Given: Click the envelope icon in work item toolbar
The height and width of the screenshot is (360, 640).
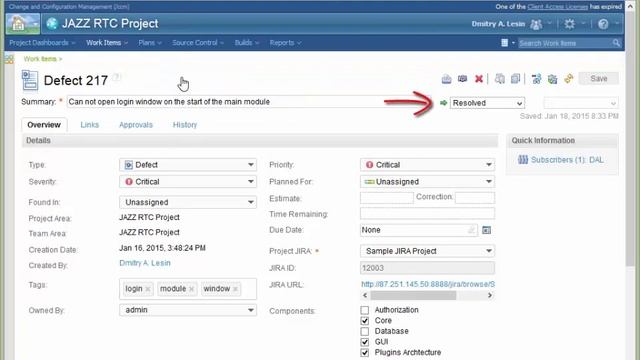Looking at the screenshot, I should pyautogui.click(x=462, y=78).
